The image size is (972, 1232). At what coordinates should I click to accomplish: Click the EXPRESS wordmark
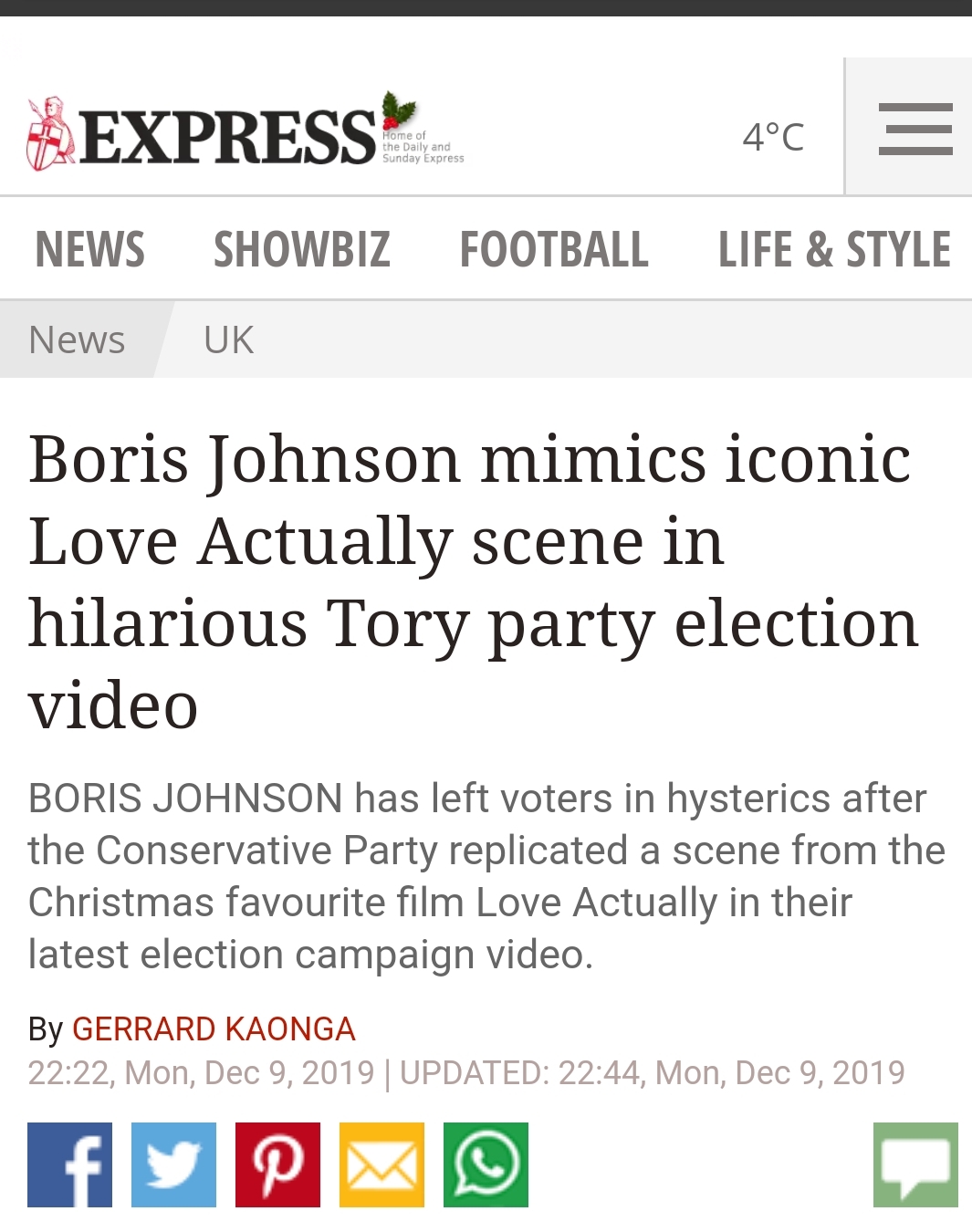228,137
